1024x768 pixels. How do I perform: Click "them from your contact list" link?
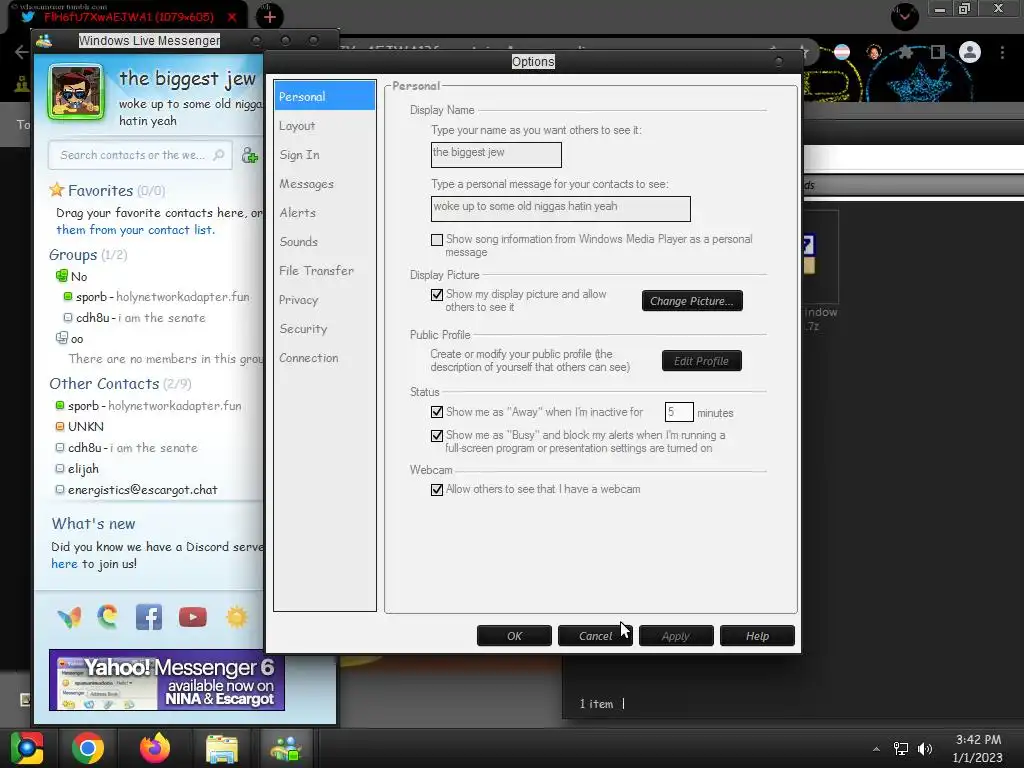pyautogui.click(x=135, y=230)
